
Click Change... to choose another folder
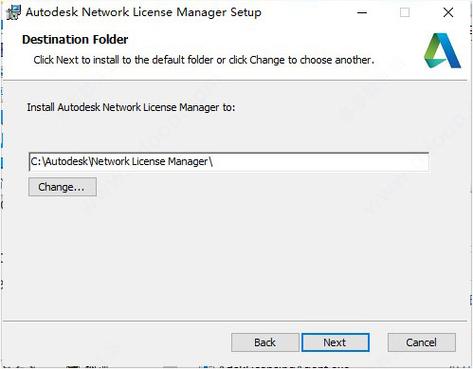pos(62,187)
